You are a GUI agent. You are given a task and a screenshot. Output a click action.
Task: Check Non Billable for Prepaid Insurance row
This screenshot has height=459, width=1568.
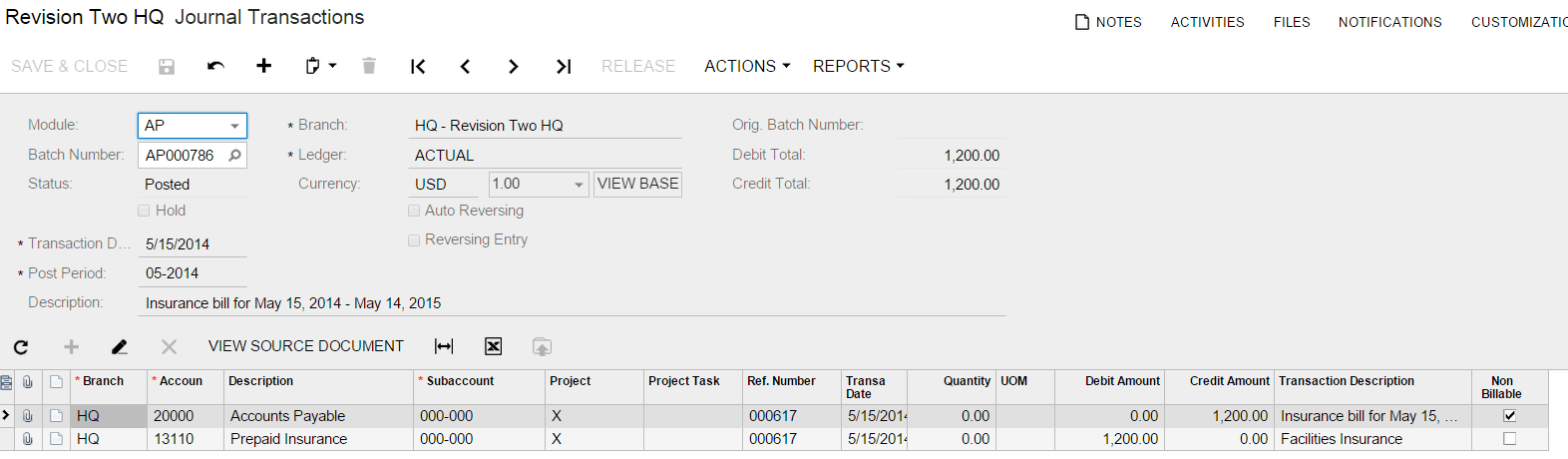pyautogui.click(x=1509, y=439)
